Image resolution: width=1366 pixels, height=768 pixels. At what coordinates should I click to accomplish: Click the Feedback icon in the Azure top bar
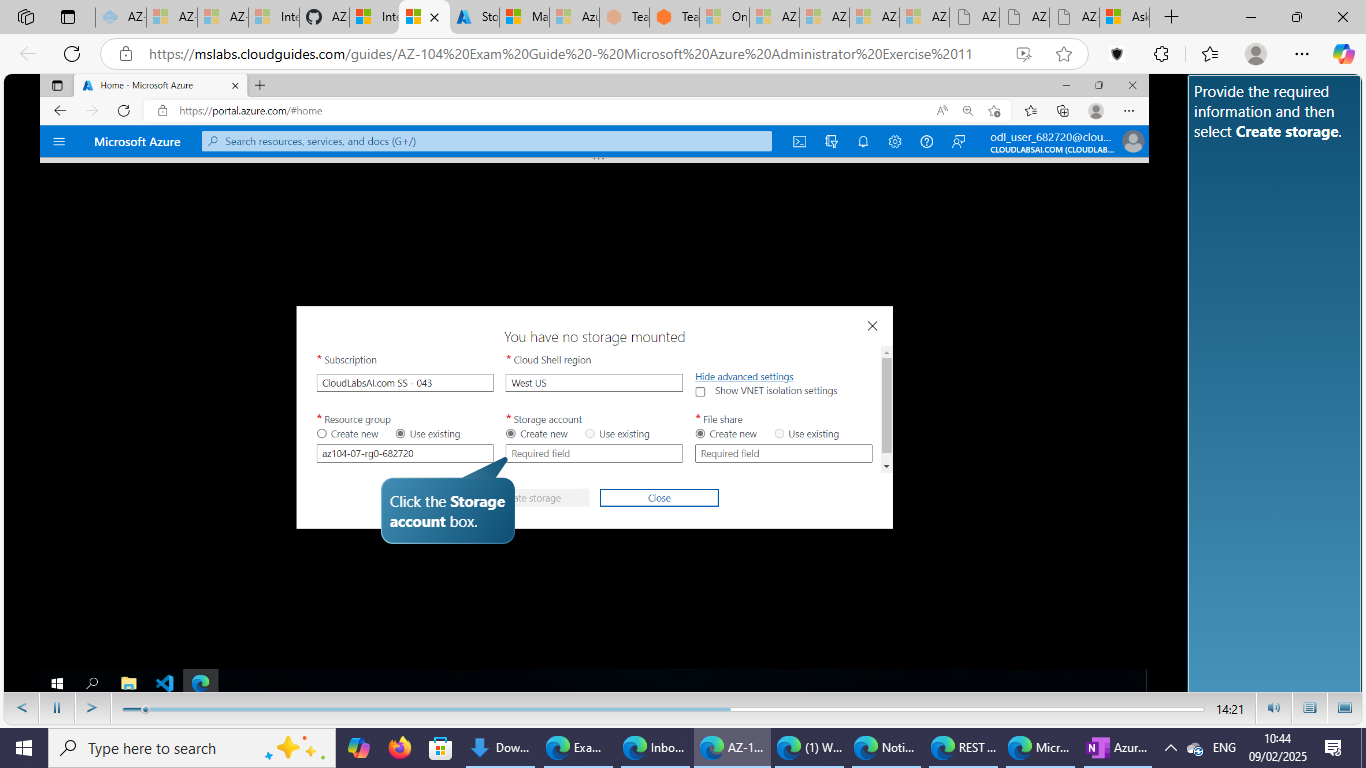957,142
